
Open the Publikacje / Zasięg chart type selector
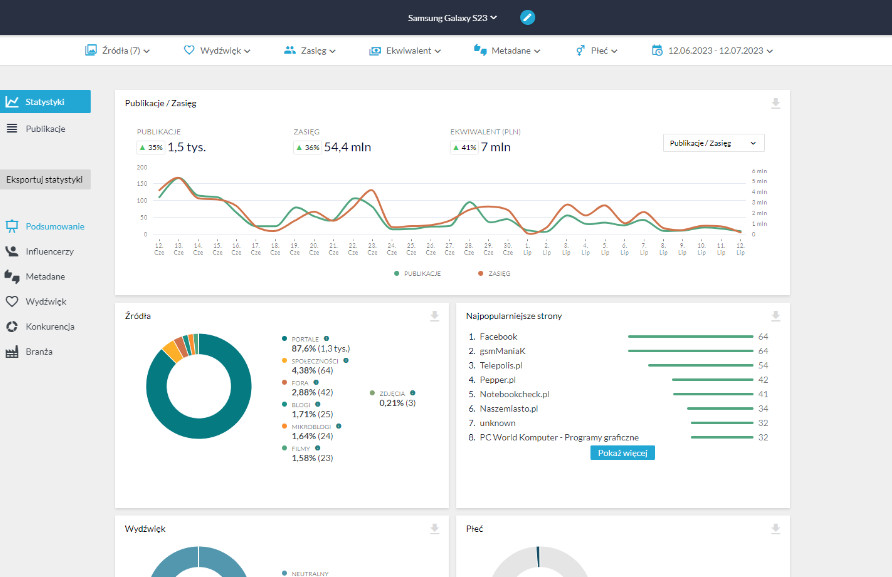coord(713,143)
